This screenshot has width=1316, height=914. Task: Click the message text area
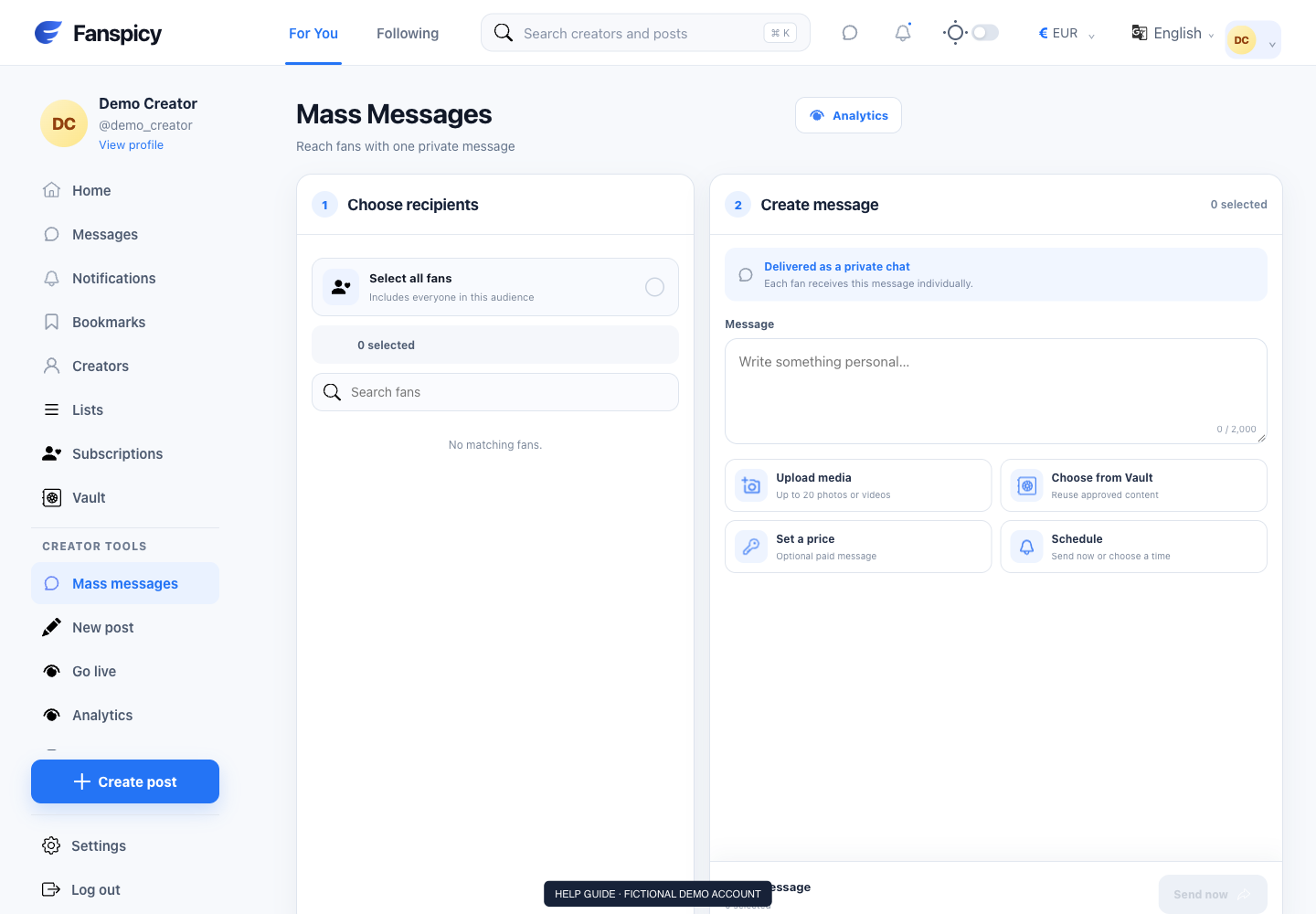[996, 391]
